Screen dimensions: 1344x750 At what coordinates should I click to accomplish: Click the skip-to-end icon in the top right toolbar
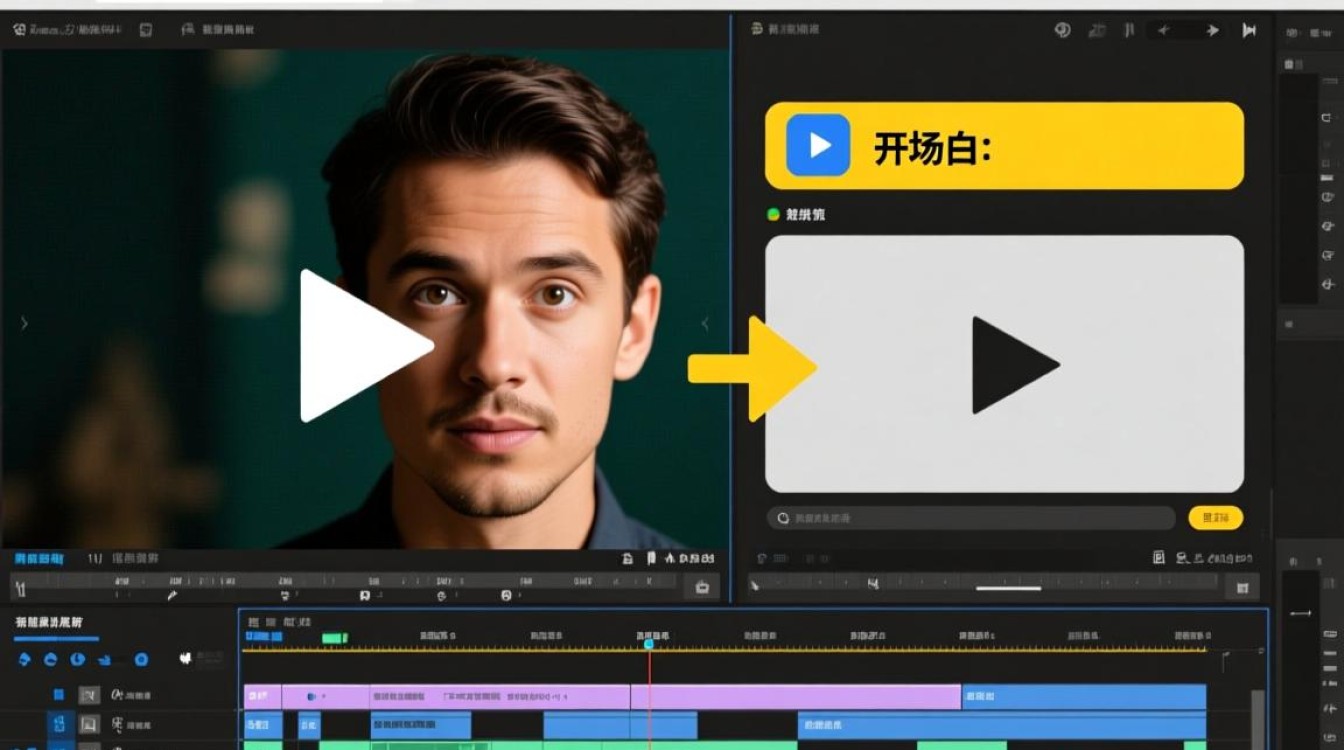pos(1249,30)
